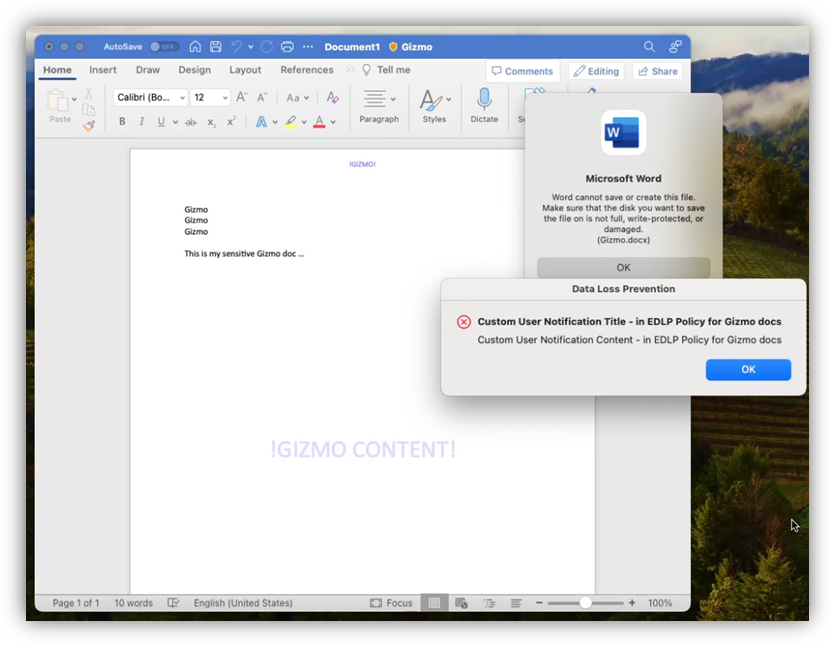Open Paragraph formatting options
This screenshot has height=646, width=833.
[379, 105]
